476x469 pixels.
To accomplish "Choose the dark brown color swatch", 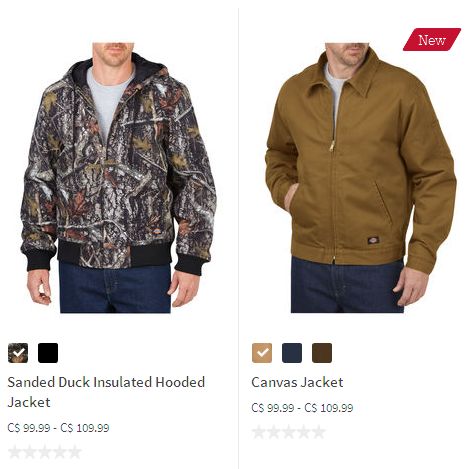I will click(322, 353).
